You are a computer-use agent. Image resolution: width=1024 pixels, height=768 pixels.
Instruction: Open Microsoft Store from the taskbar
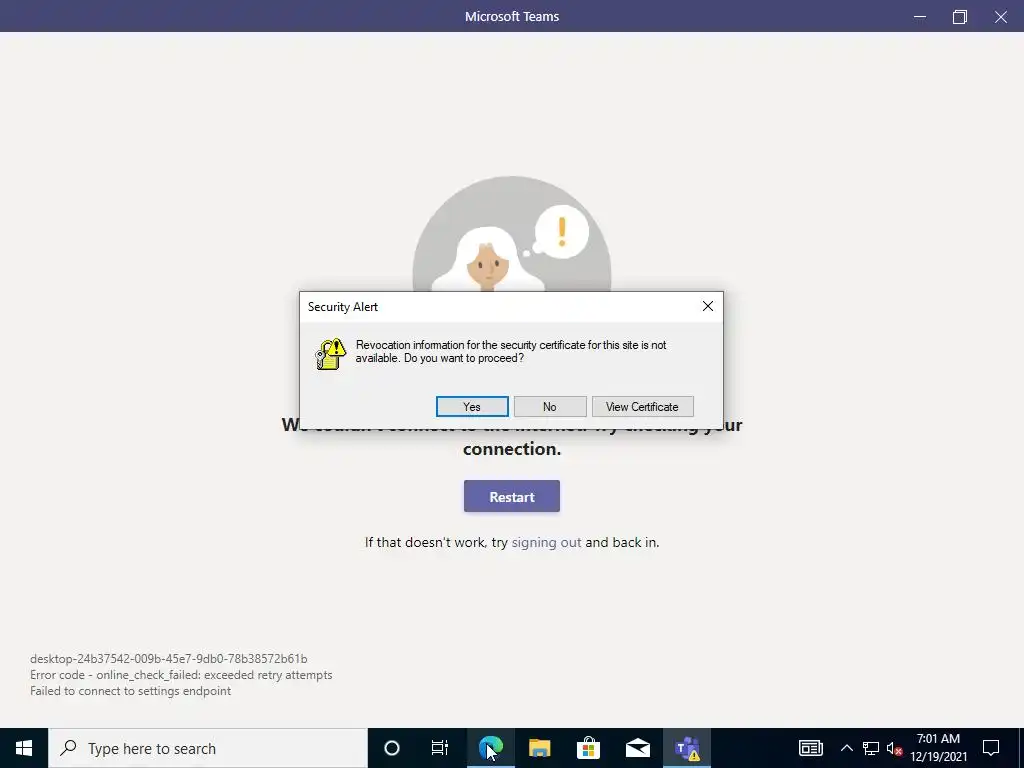pos(588,748)
